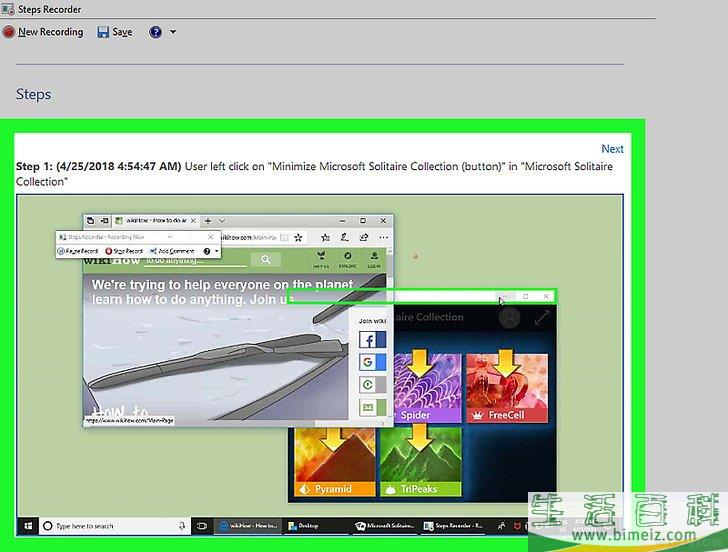Click the red New Recording icon
The width and height of the screenshot is (728, 552).
click(8, 32)
